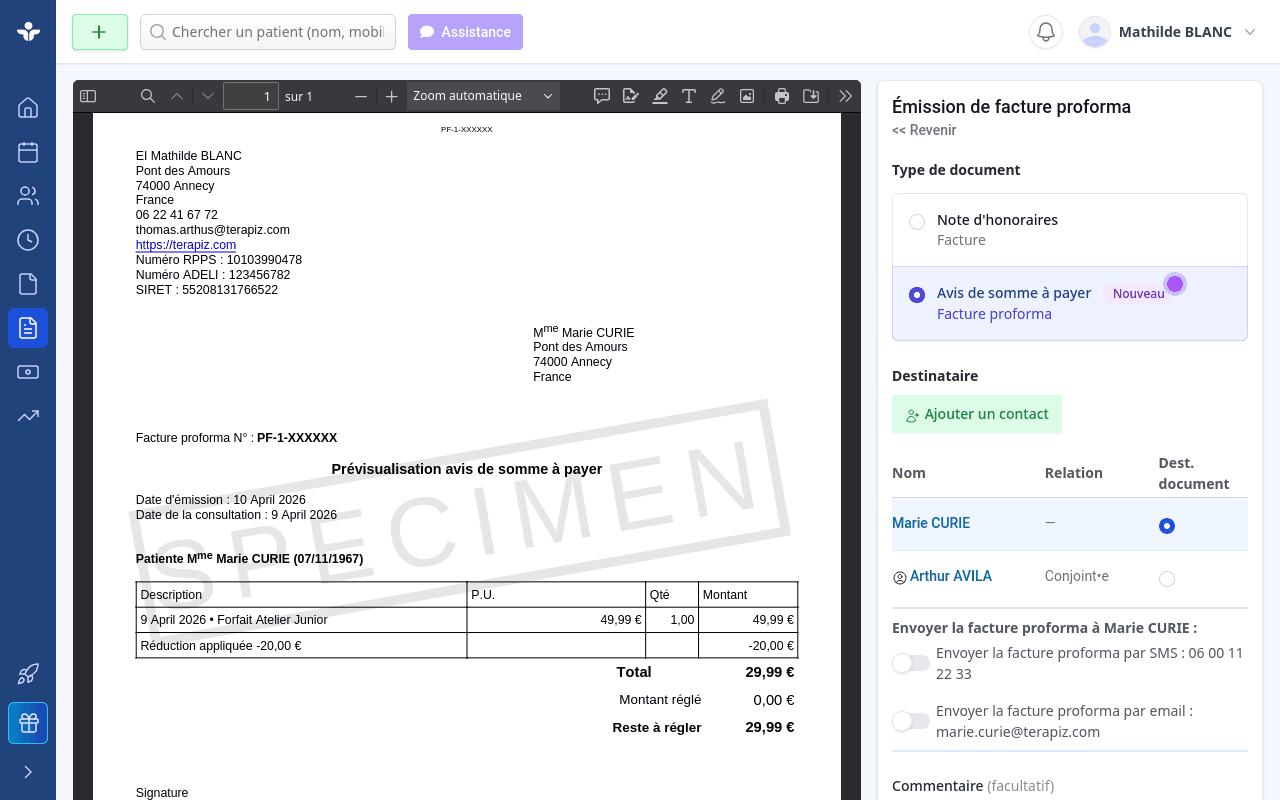Click the rocket icon in sidebar
Screen dimensions: 1280x800
28,674
